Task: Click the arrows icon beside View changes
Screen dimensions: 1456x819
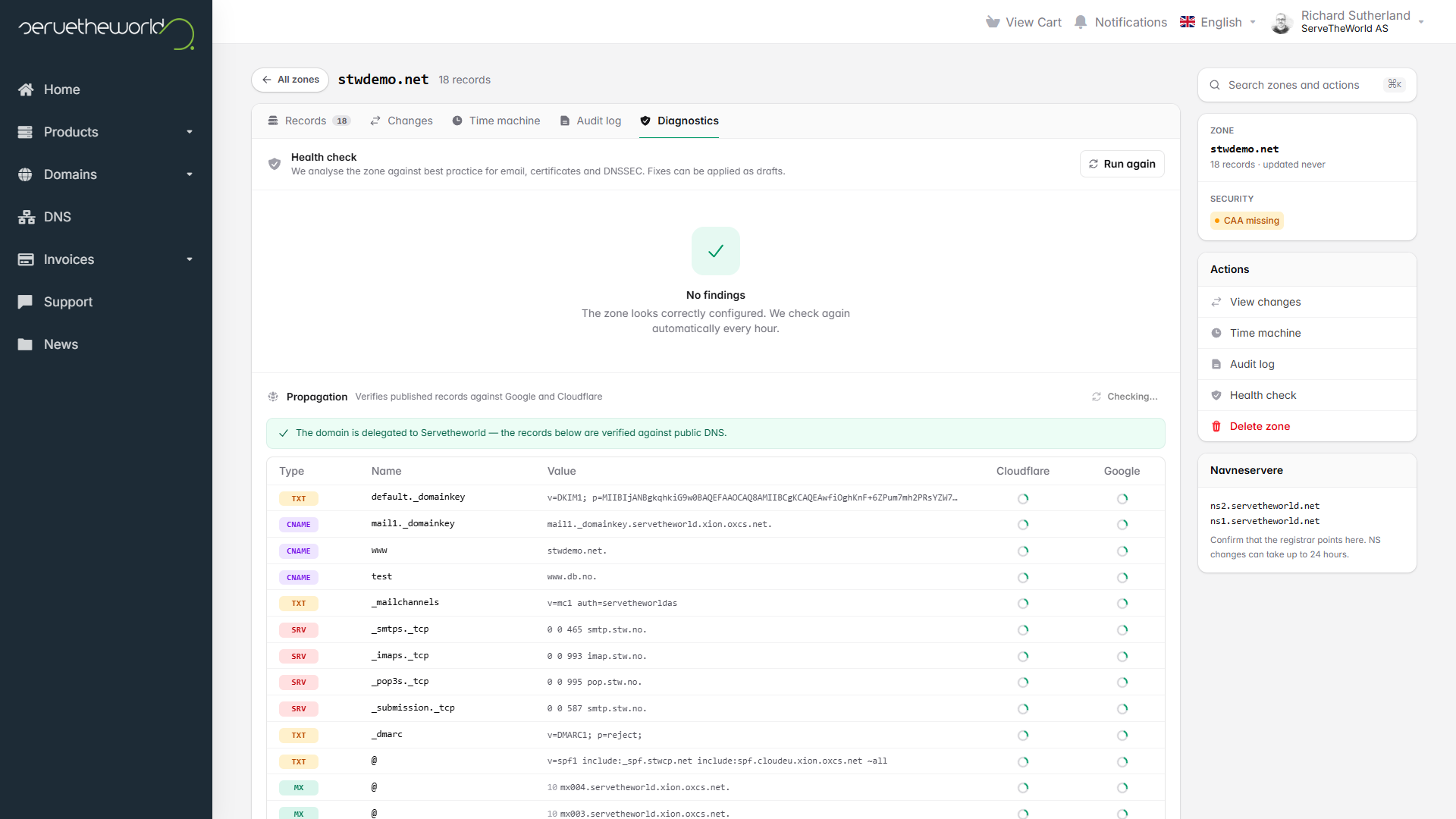Action: coord(1216,302)
